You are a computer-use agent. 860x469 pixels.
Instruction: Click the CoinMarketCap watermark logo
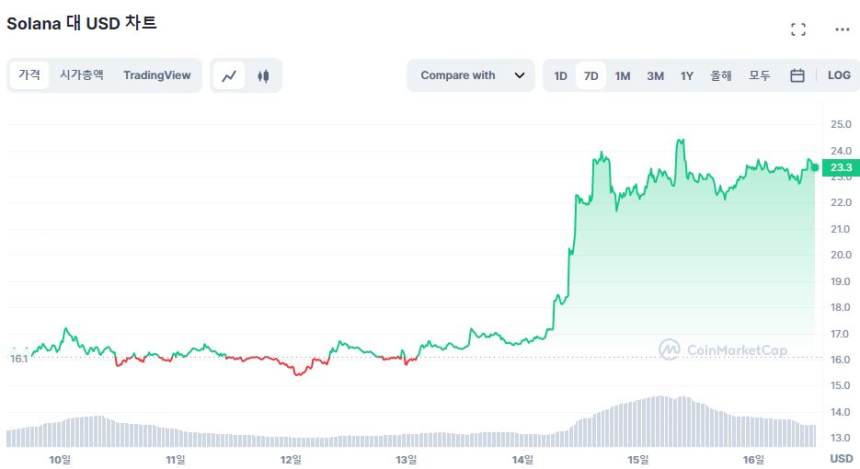coord(722,350)
